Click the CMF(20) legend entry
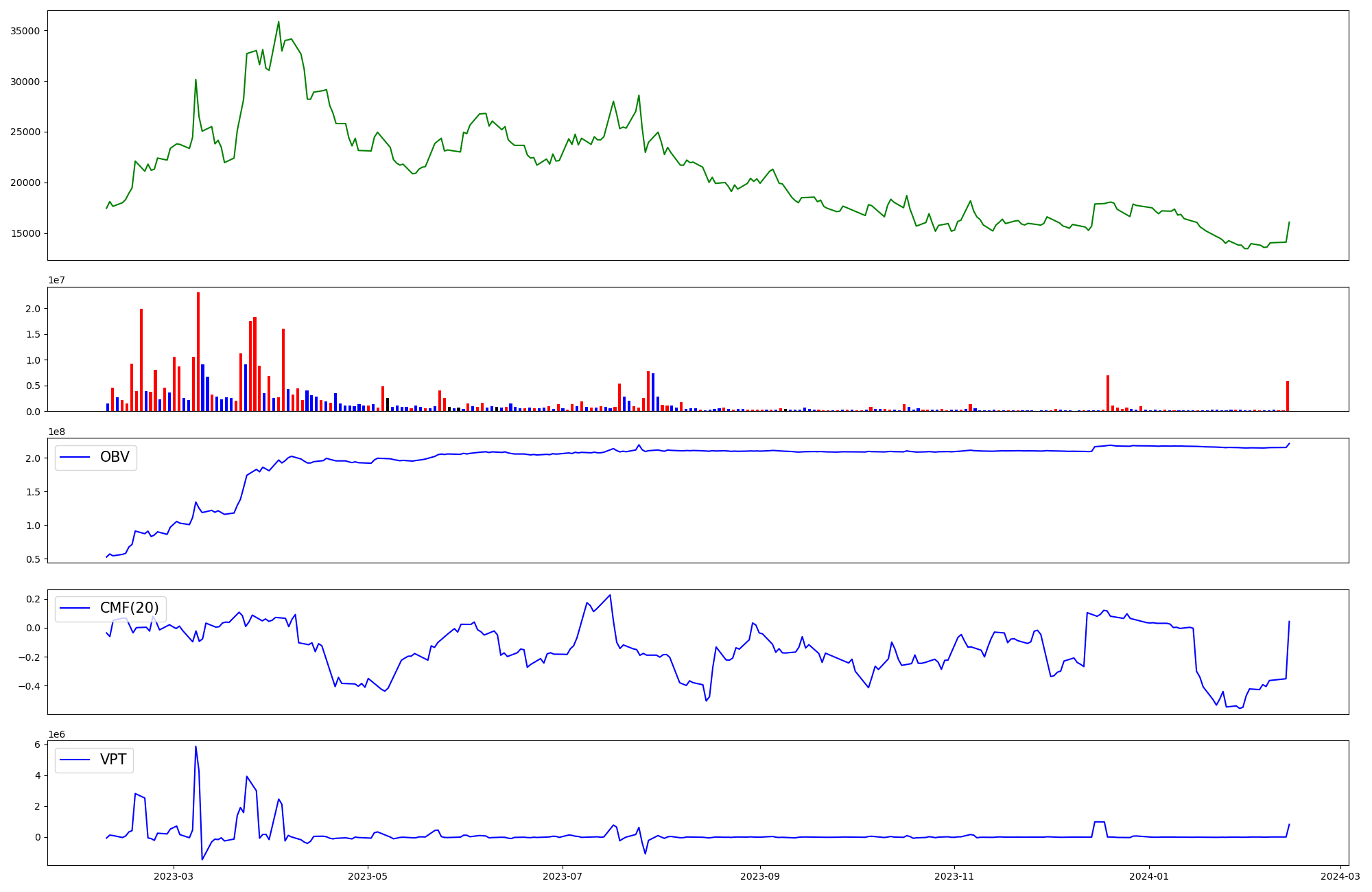The height and width of the screenshot is (892, 1372). click(129, 609)
